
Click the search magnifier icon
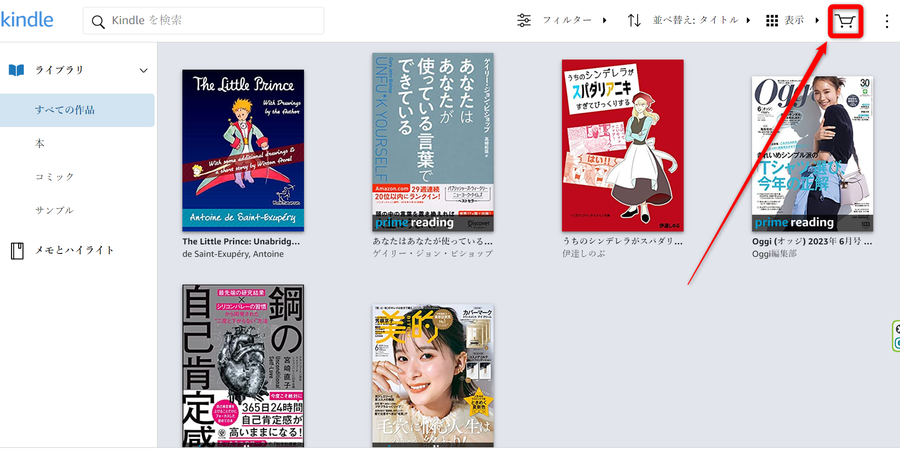pos(98,22)
